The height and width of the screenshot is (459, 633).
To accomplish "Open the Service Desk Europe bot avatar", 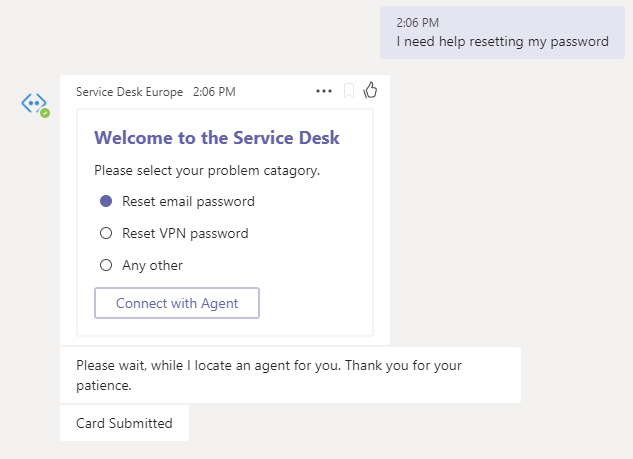I will [34, 103].
